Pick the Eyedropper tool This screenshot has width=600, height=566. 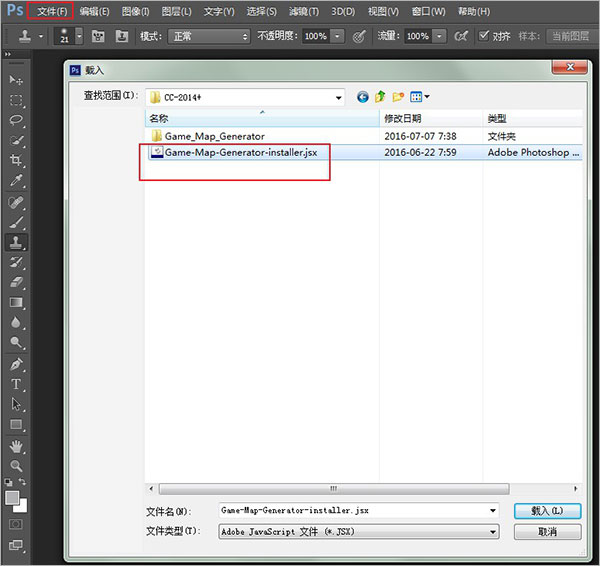(16, 181)
